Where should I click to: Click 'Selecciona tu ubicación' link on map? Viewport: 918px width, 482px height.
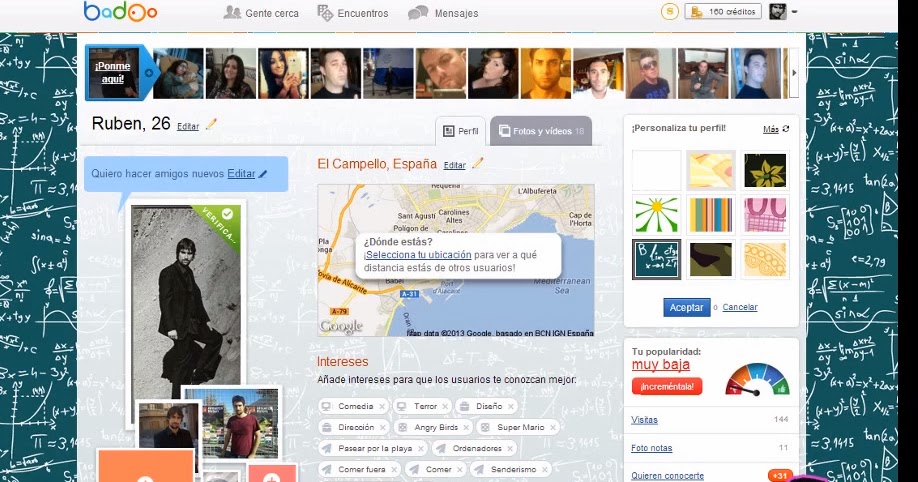click(x=417, y=255)
